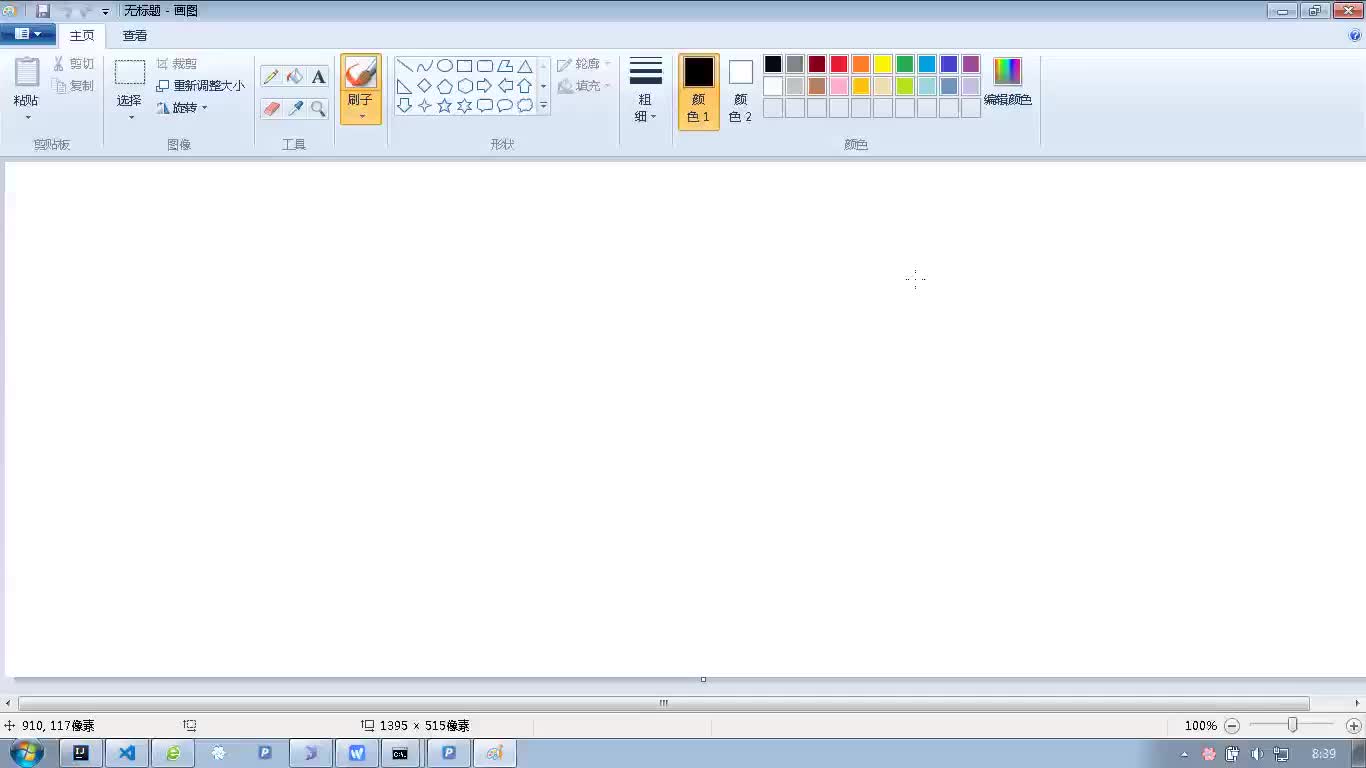Image resolution: width=1366 pixels, height=768 pixels.
Task: Choose the straight Line shape
Action: point(405,66)
